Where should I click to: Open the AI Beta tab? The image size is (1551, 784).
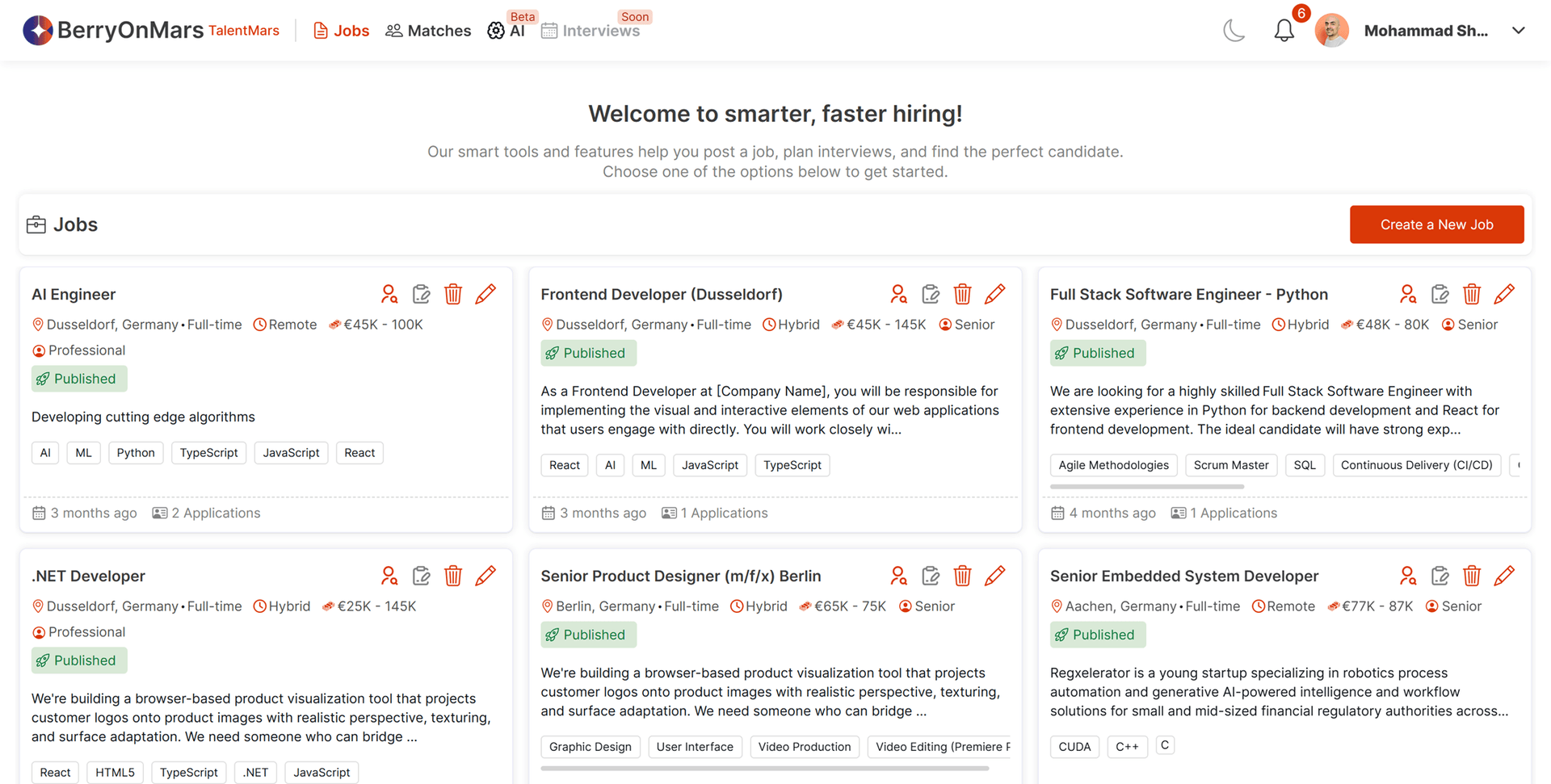click(x=506, y=31)
